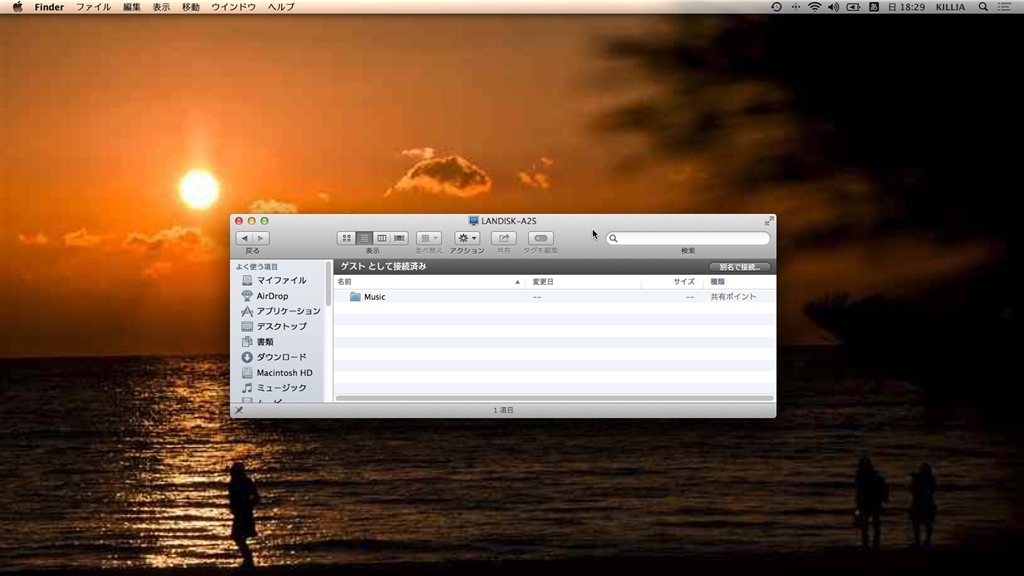Open the ウインドウ menu

tap(233, 7)
